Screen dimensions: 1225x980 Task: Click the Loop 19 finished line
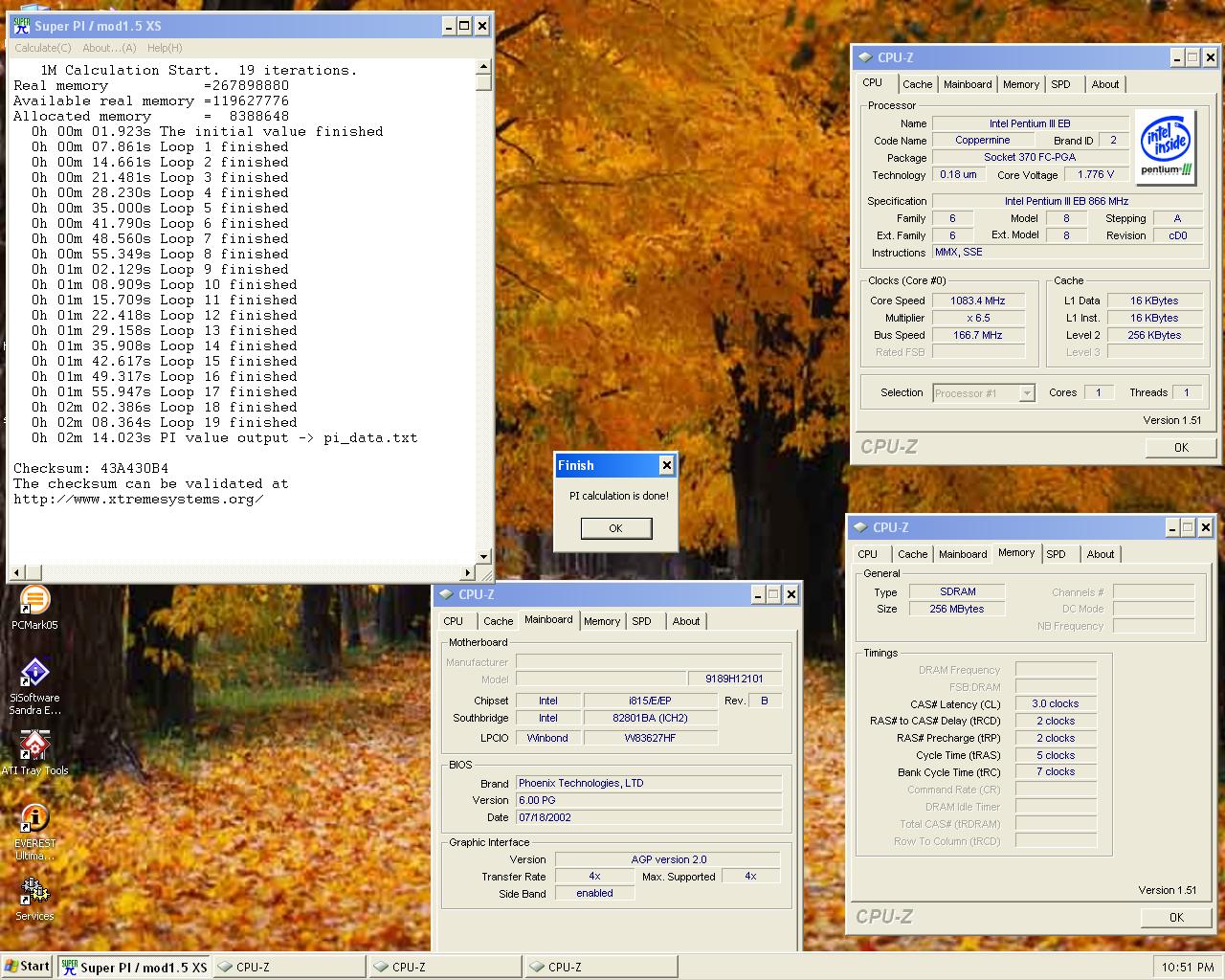click(165, 422)
